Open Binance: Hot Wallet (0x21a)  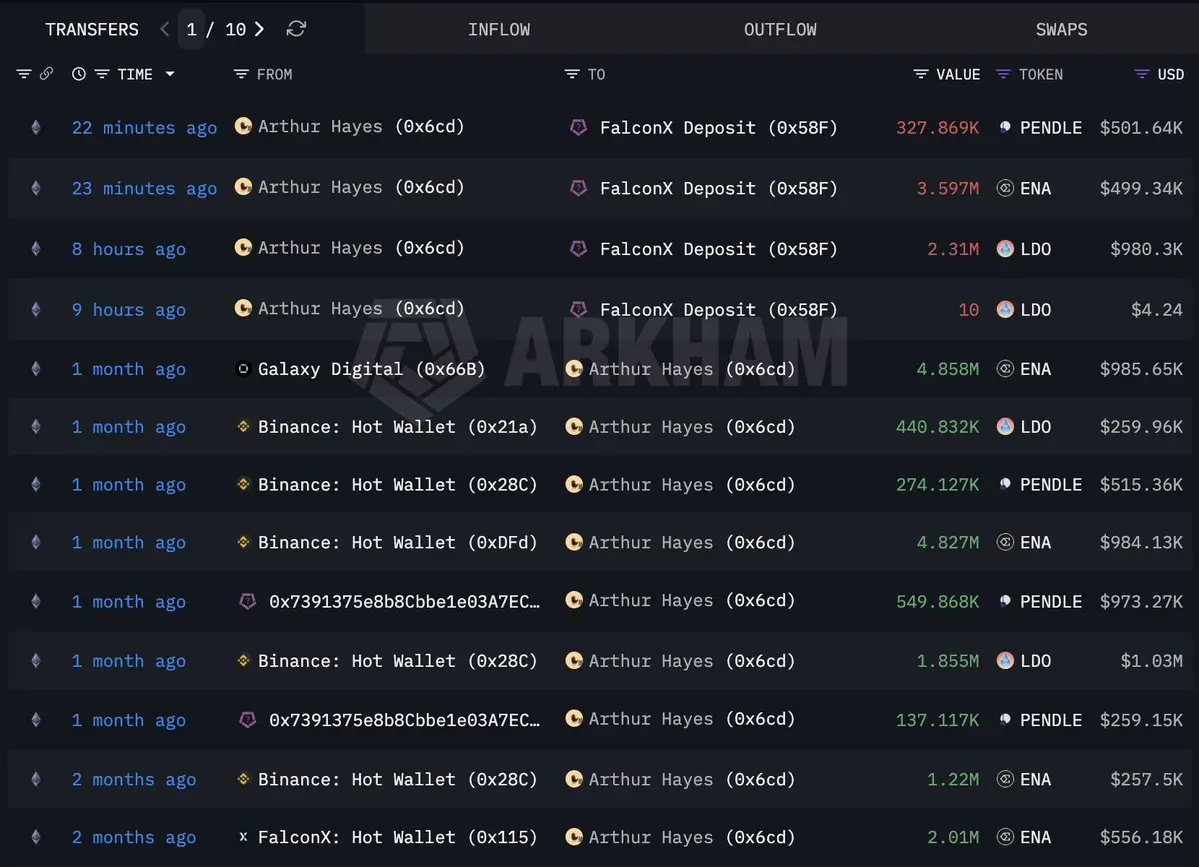point(398,427)
